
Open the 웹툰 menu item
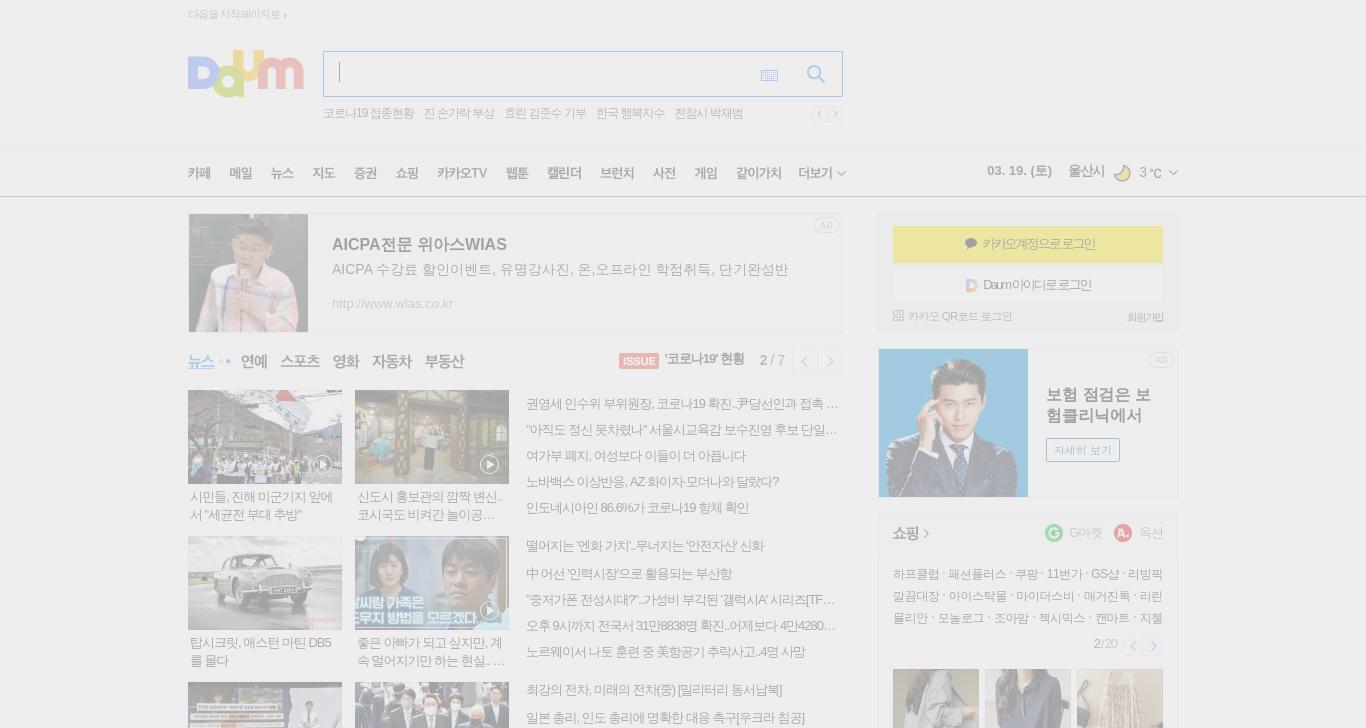(517, 173)
